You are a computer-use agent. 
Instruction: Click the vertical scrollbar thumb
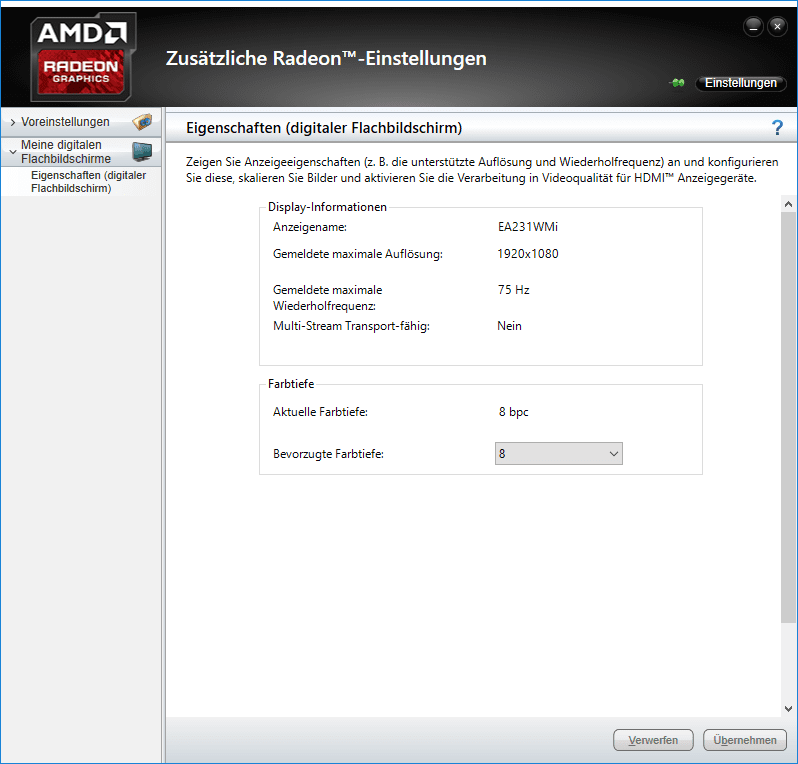tap(788, 417)
